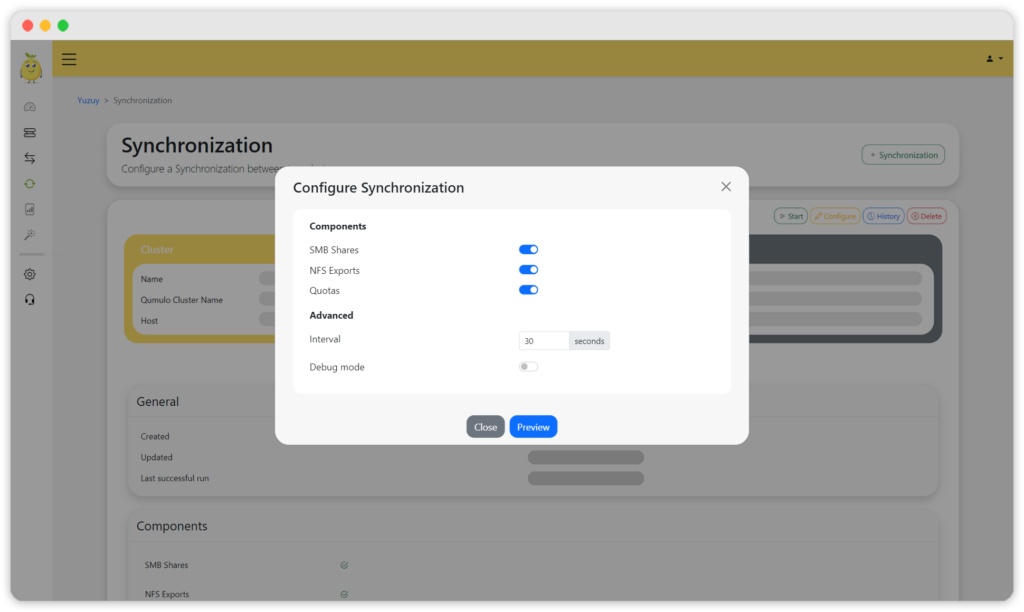Screen dimensions: 1024x612
Task: Close the Configure Synchronization dialog with X
Action: 726,187
